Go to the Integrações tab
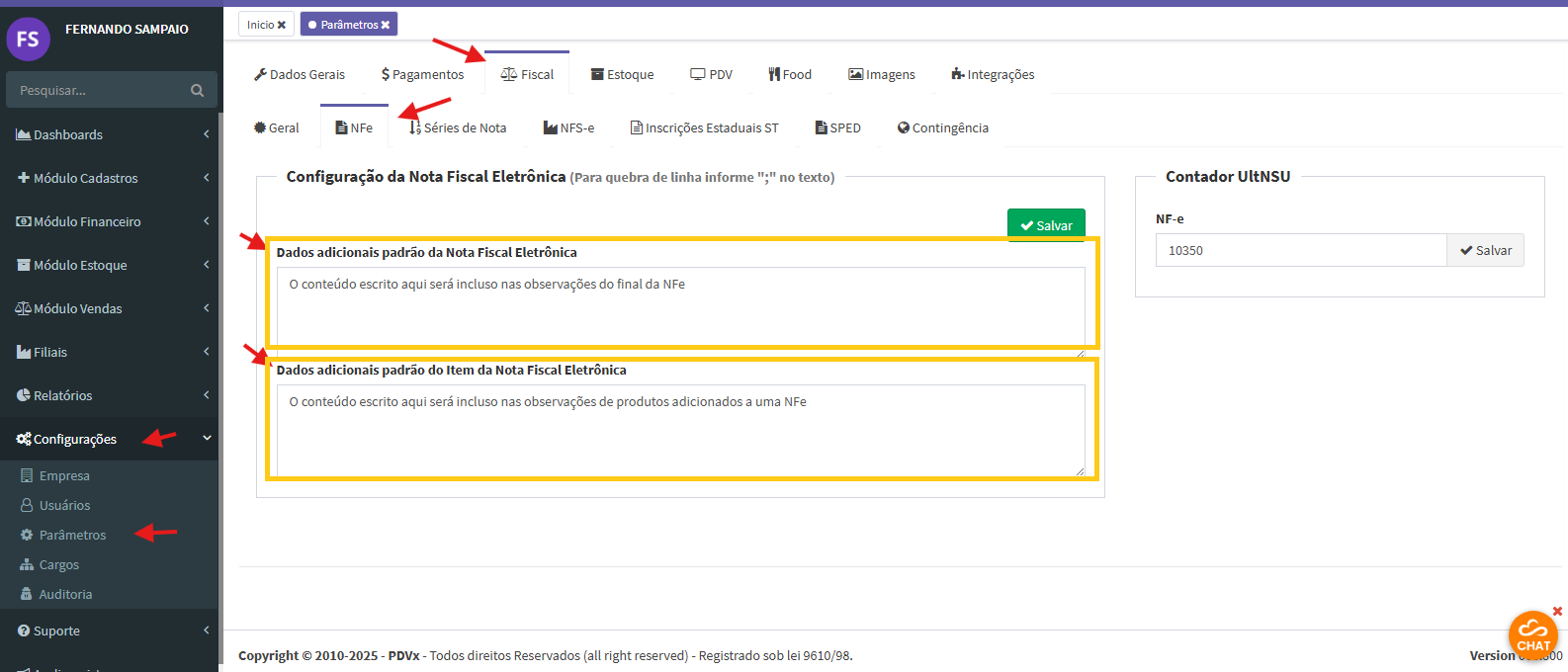This screenshot has height=672, width=1568. click(993, 74)
